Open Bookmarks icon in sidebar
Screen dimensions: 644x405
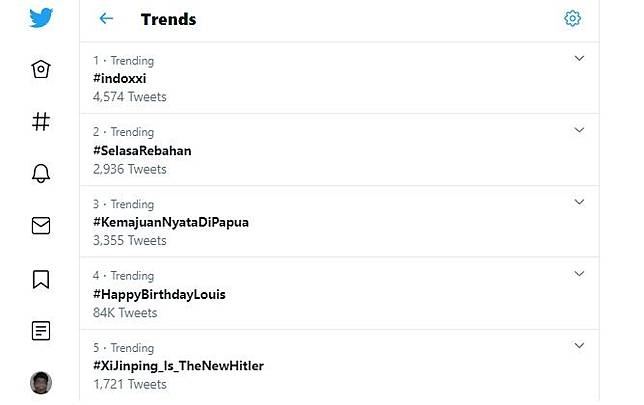point(41,279)
